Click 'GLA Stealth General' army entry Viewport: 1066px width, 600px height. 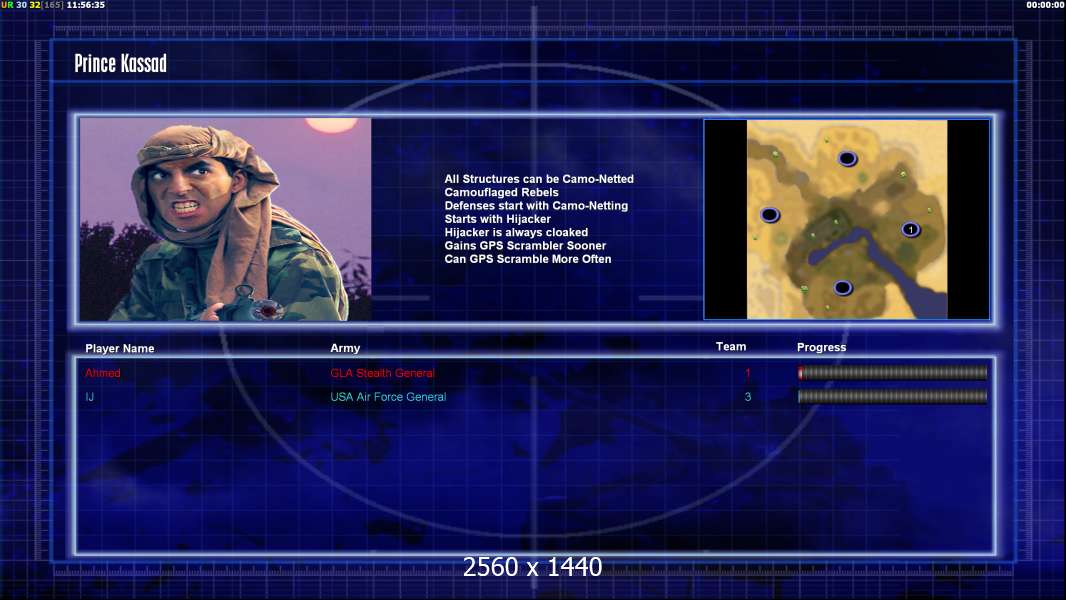pyautogui.click(x=382, y=373)
